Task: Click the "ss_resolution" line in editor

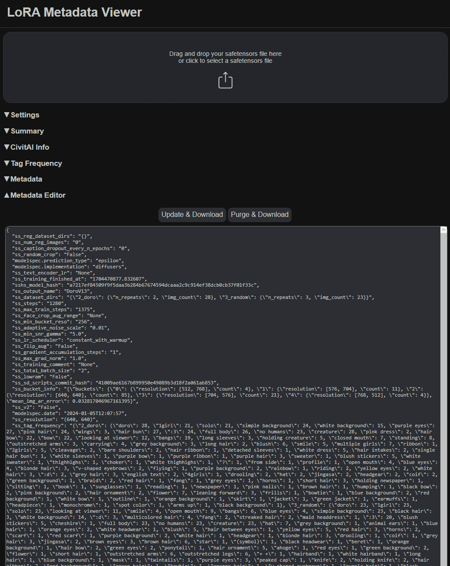Action: click(55, 419)
